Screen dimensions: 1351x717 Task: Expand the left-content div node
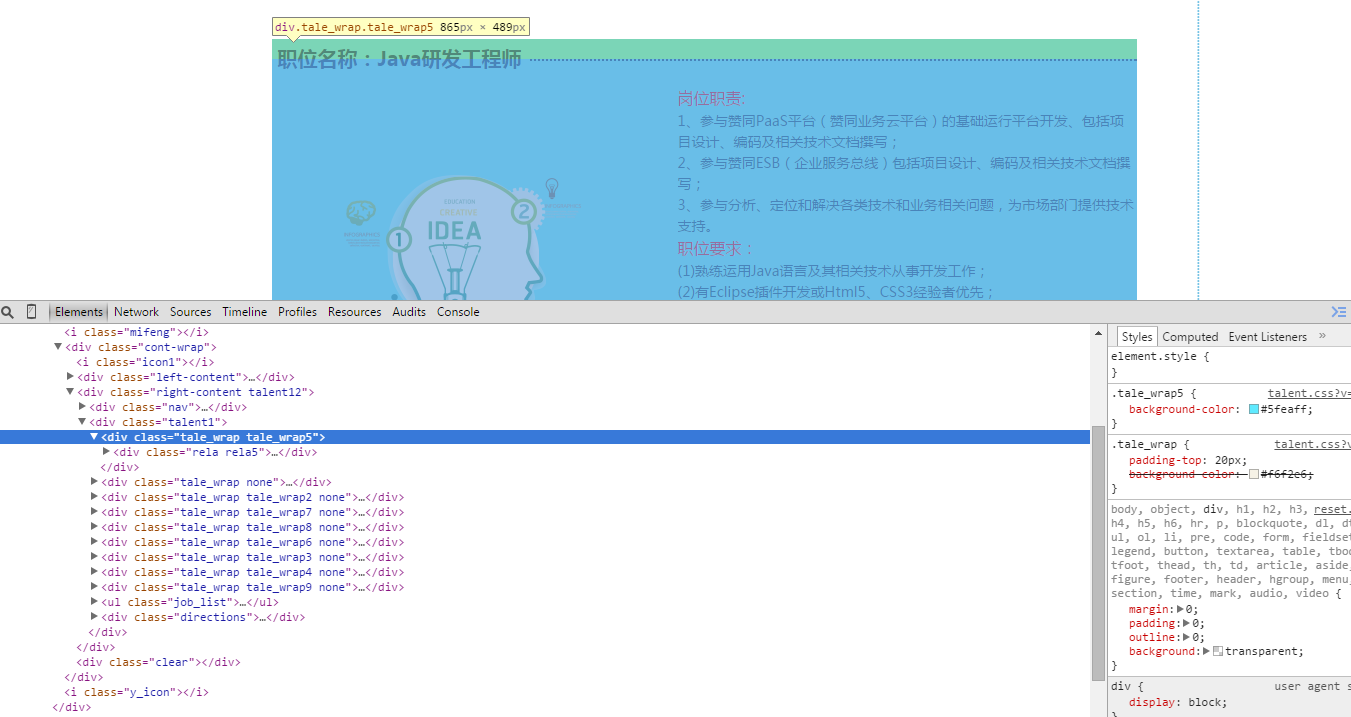click(x=70, y=377)
